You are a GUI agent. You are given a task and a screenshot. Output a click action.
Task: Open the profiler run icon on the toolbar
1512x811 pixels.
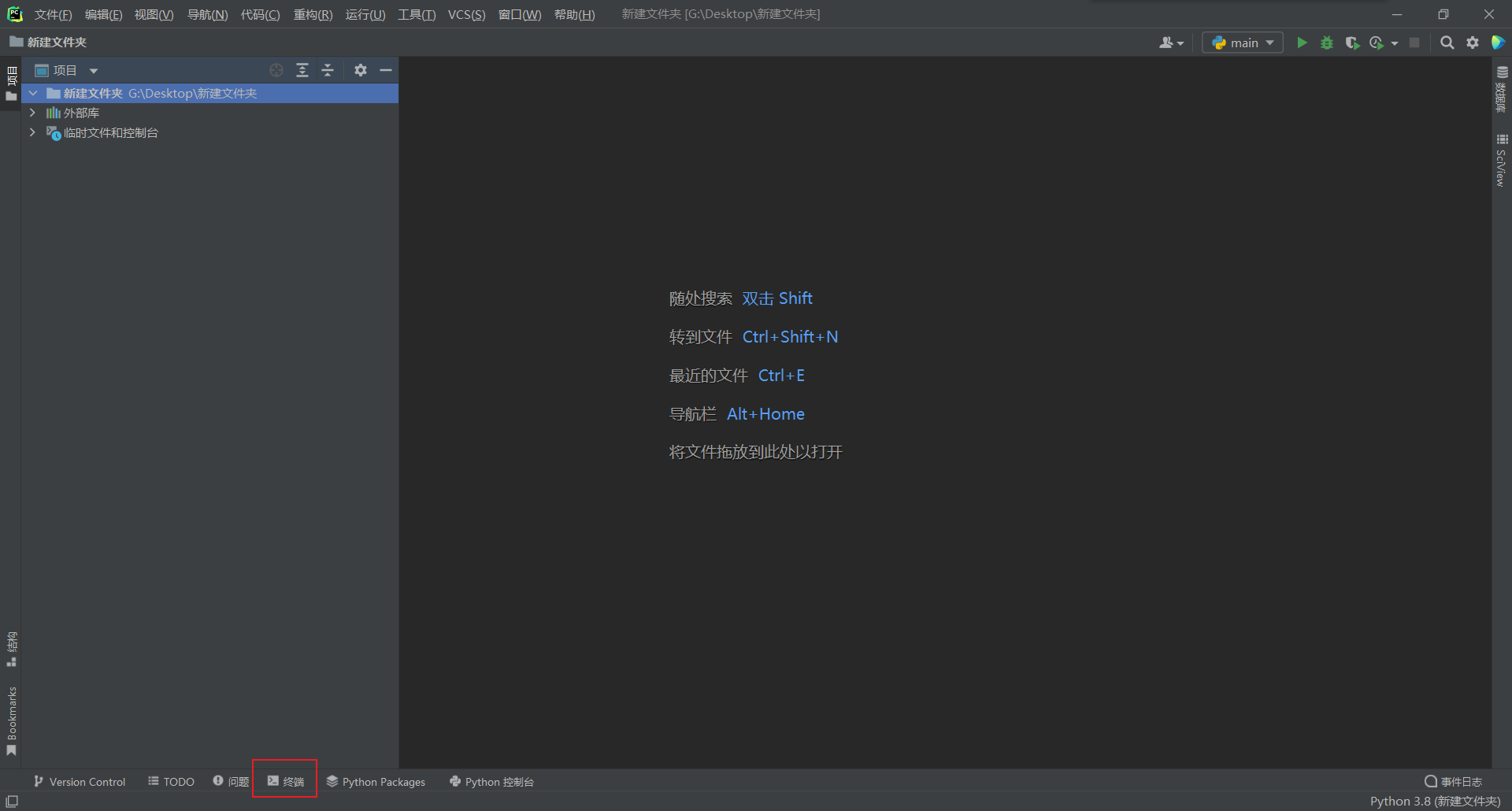click(1377, 43)
